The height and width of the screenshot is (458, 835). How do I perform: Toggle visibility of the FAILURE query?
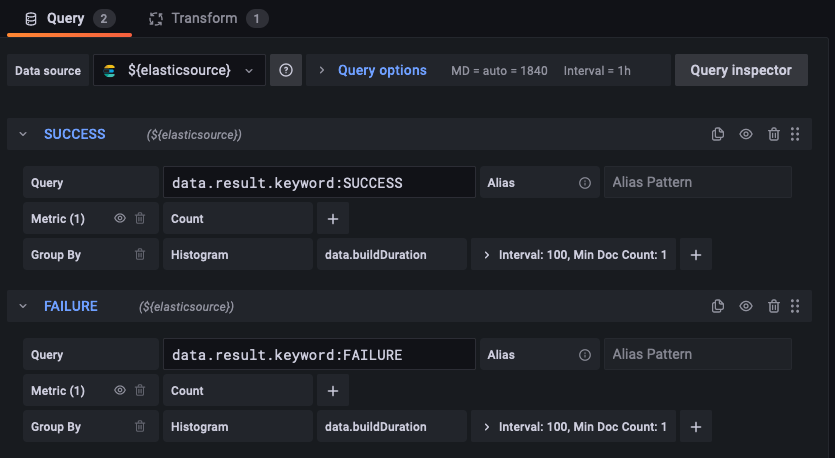(x=746, y=306)
